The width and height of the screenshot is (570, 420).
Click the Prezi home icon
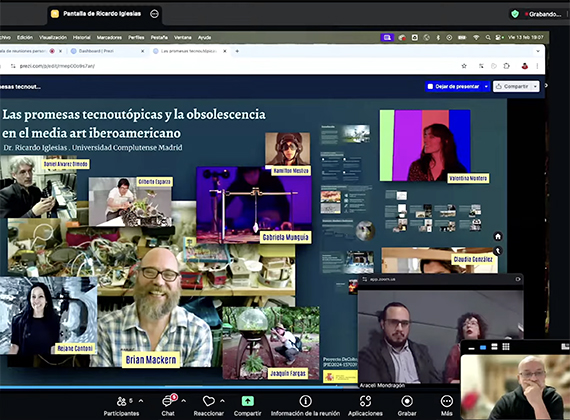click(x=498, y=237)
